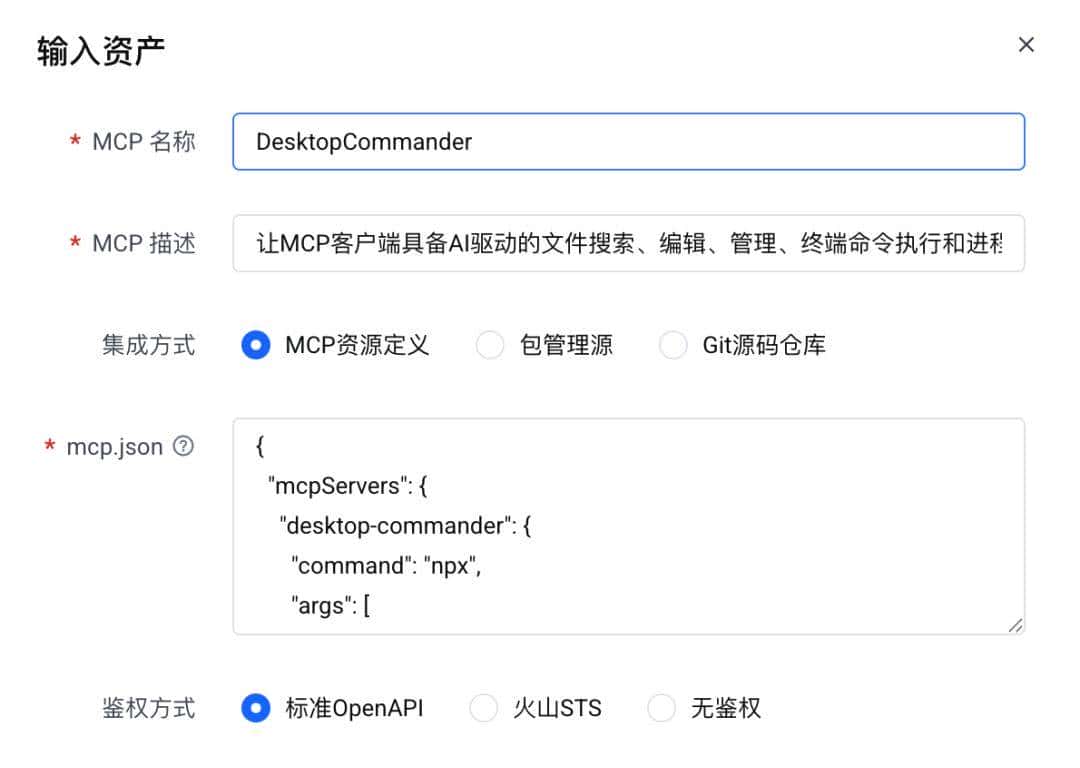Select the Git源码仓库 integration method

tap(672, 344)
